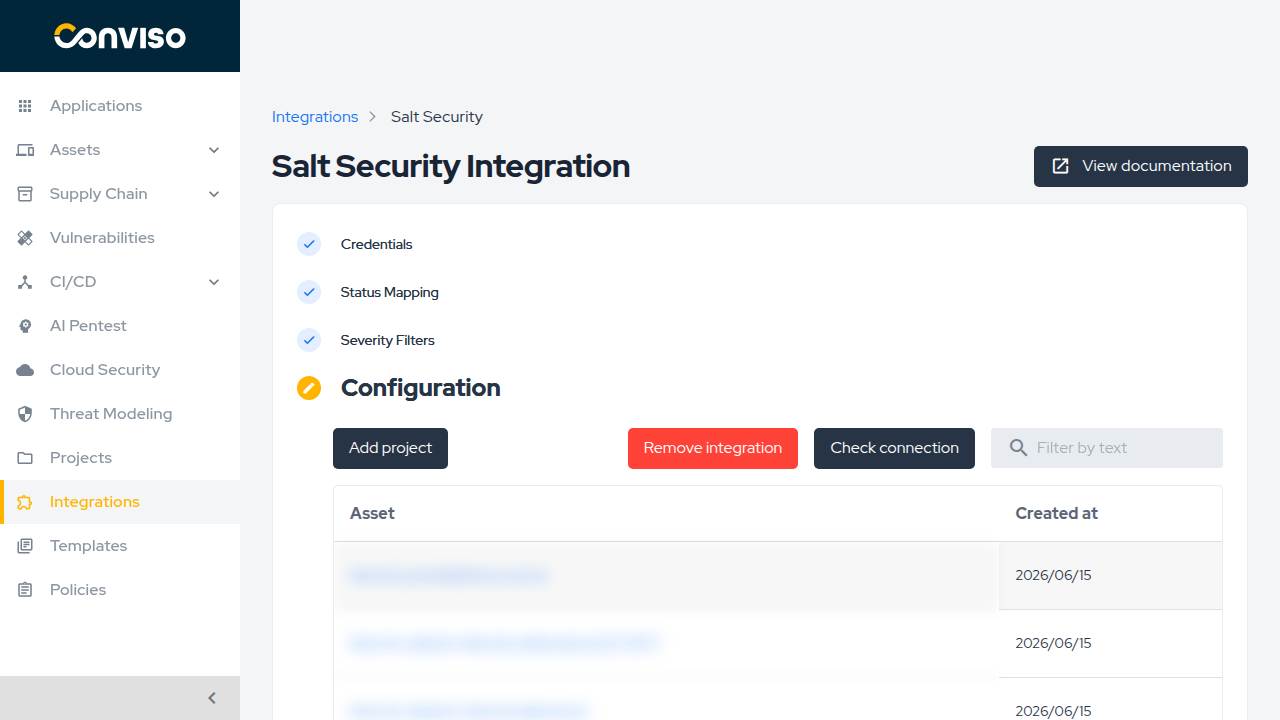Screen dimensions: 1280x720
Task: Expand the Supply Chain submenu chevron
Action: (214, 194)
